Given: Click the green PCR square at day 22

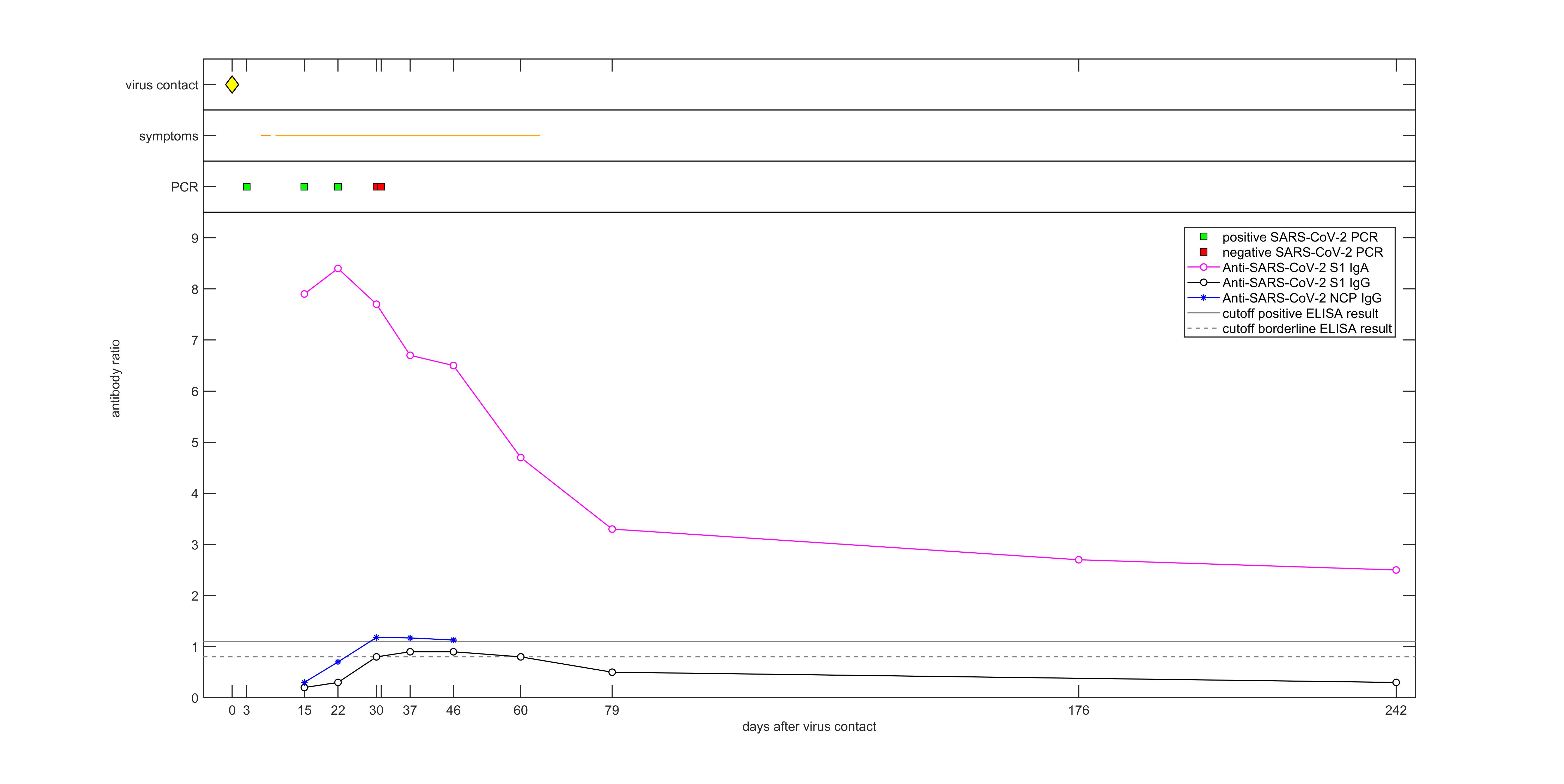Looking at the screenshot, I should tap(338, 187).
